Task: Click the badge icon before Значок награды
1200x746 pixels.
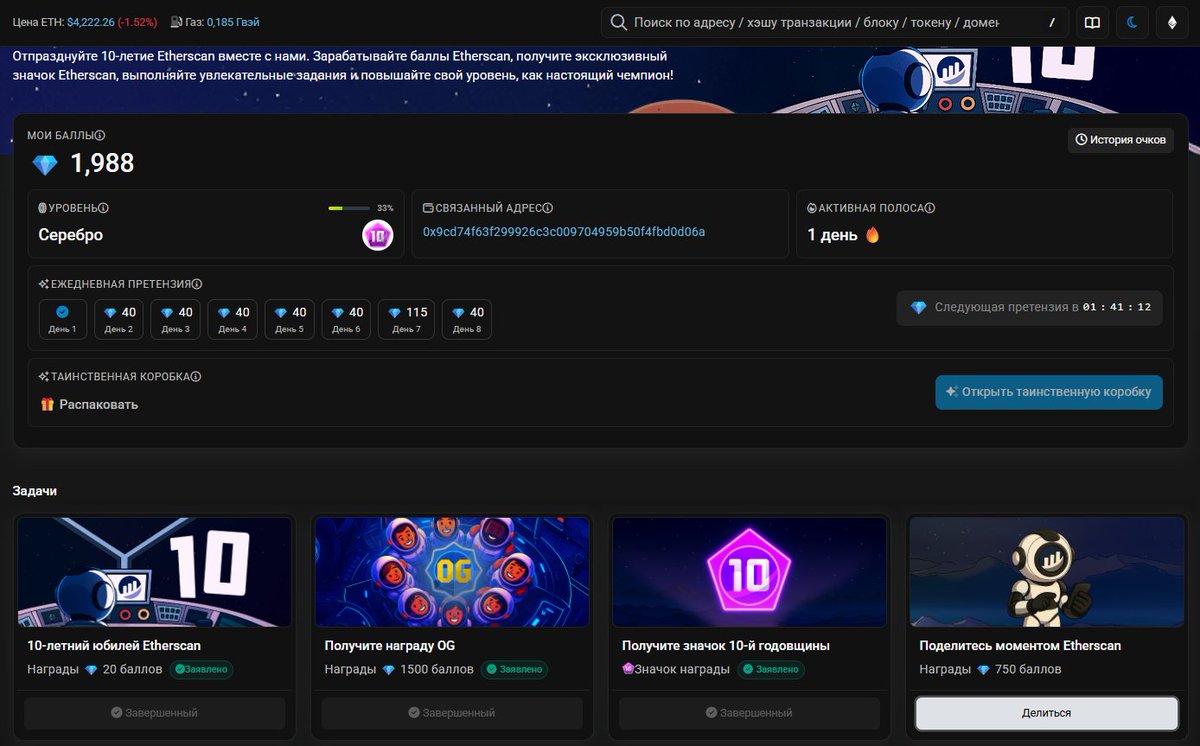Action: (x=628, y=669)
